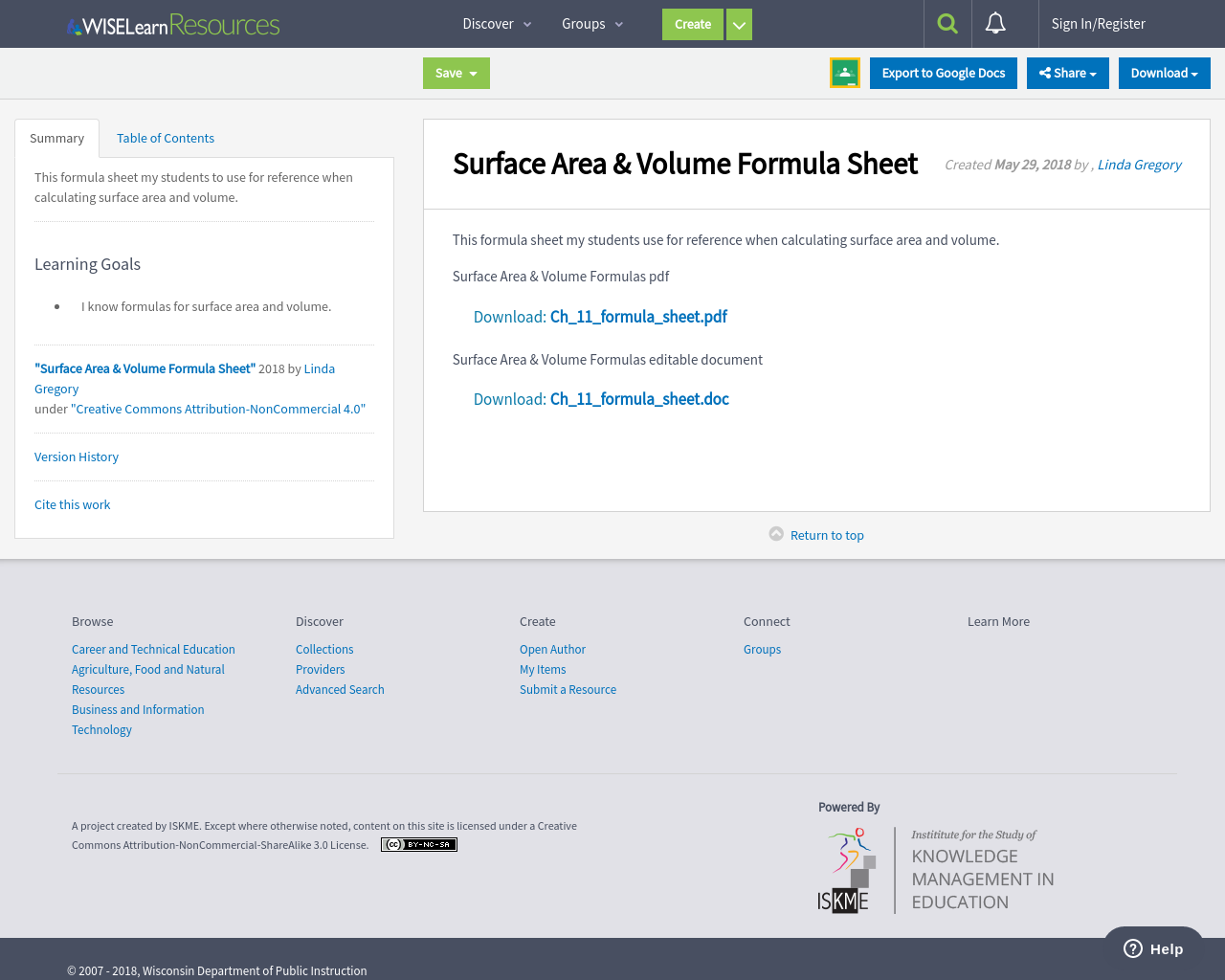Image resolution: width=1225 pixels, height=980 pixels.
Task: Click the WISELearn Resources logo
Action: point(173,25)
